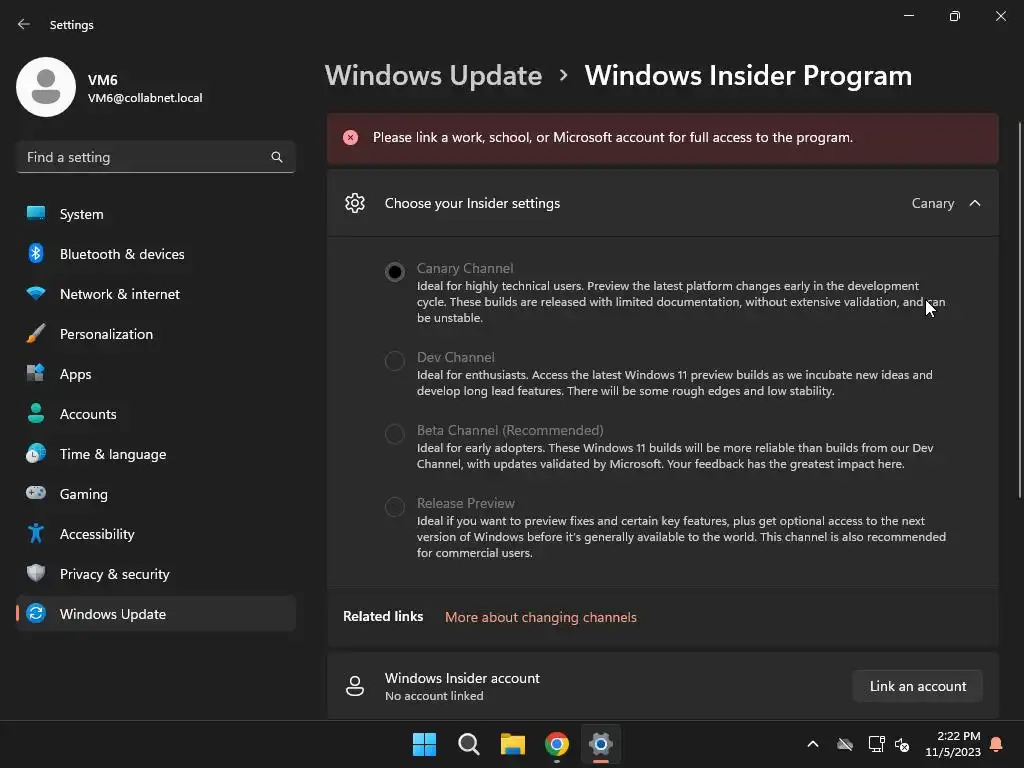Click the search magnifier in Find a setting
The width and height of the screenshot is (1024, 768).
(277, 157)
